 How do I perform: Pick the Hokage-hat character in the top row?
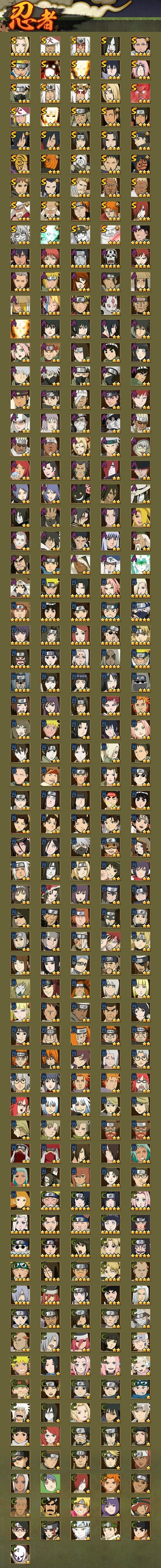pos(50,46)
